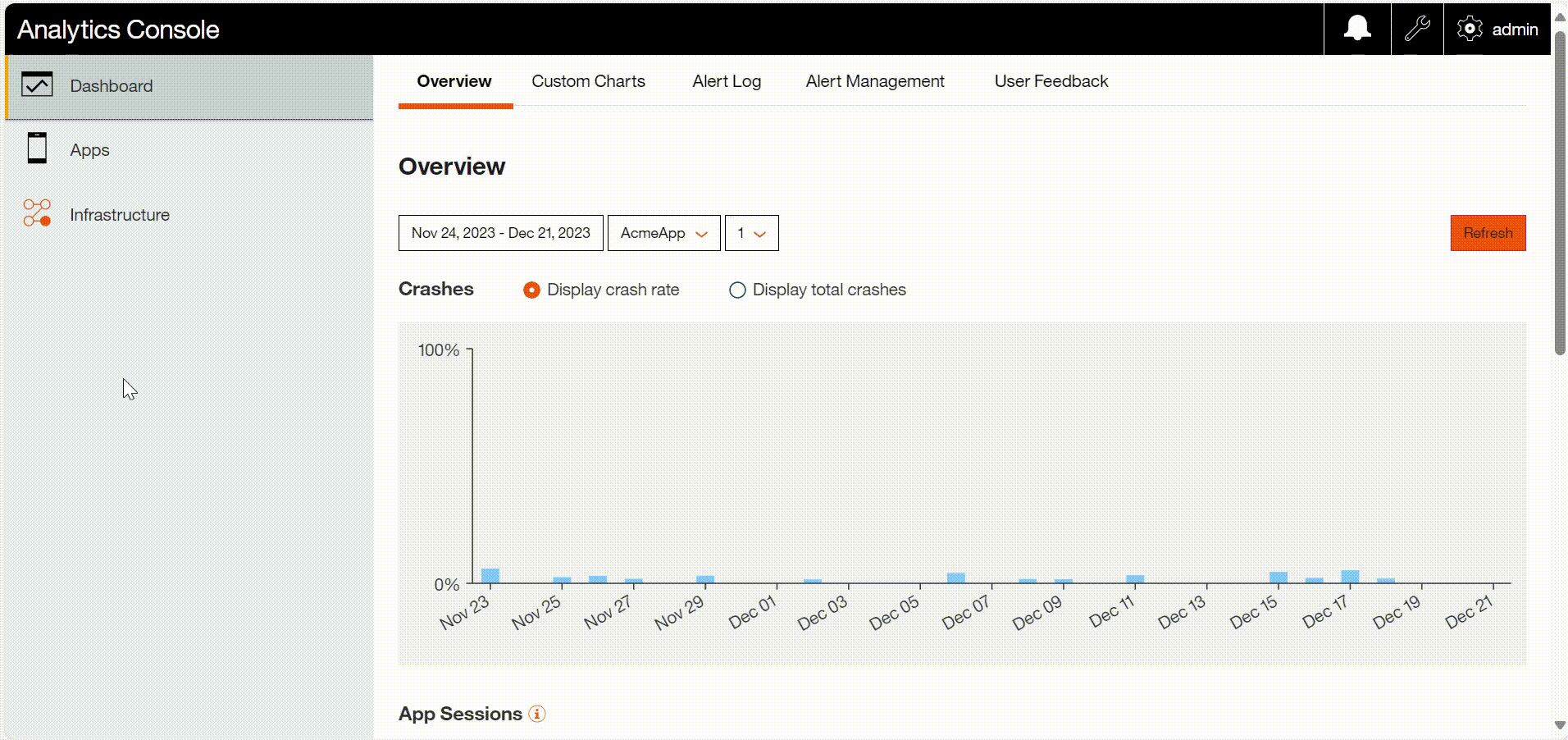
Task: Switch to the Custom Charts tab
Action: 588,81
